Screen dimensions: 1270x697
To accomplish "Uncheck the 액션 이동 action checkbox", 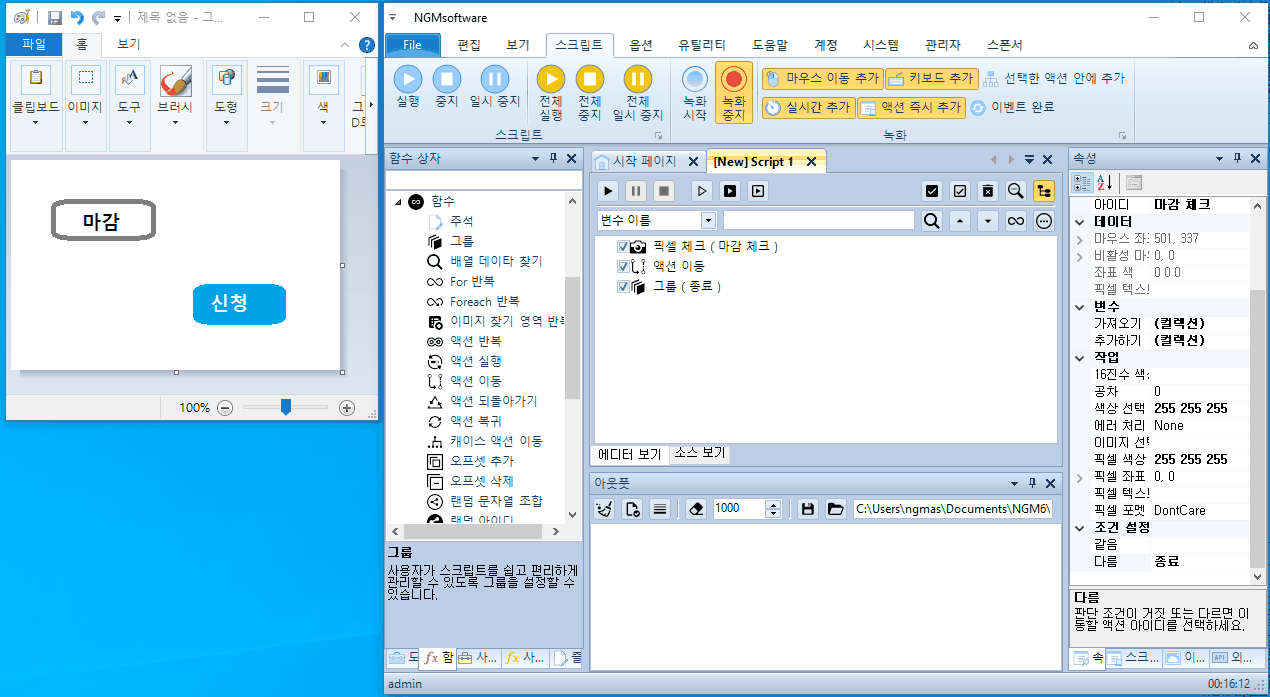I will coord(624,266).
